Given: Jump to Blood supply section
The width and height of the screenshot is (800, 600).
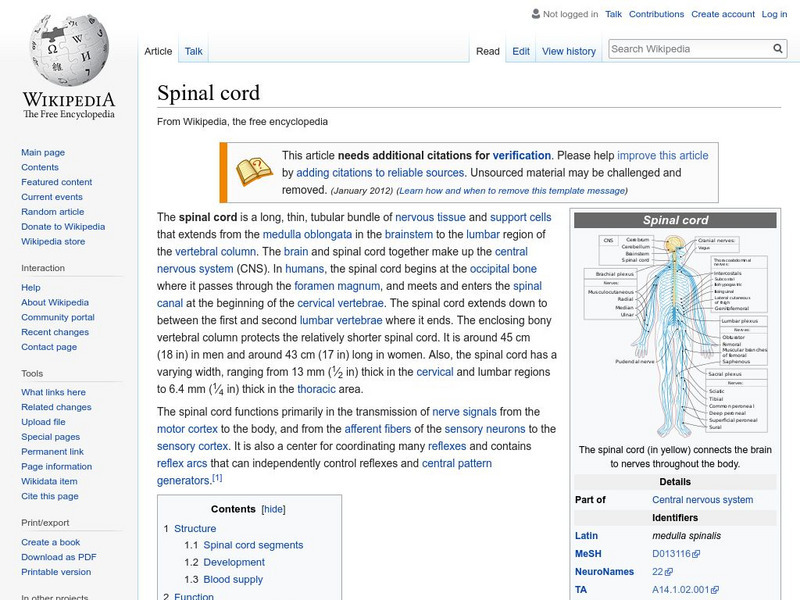Looking at the screenshot, I should click(x=233, y=579).
